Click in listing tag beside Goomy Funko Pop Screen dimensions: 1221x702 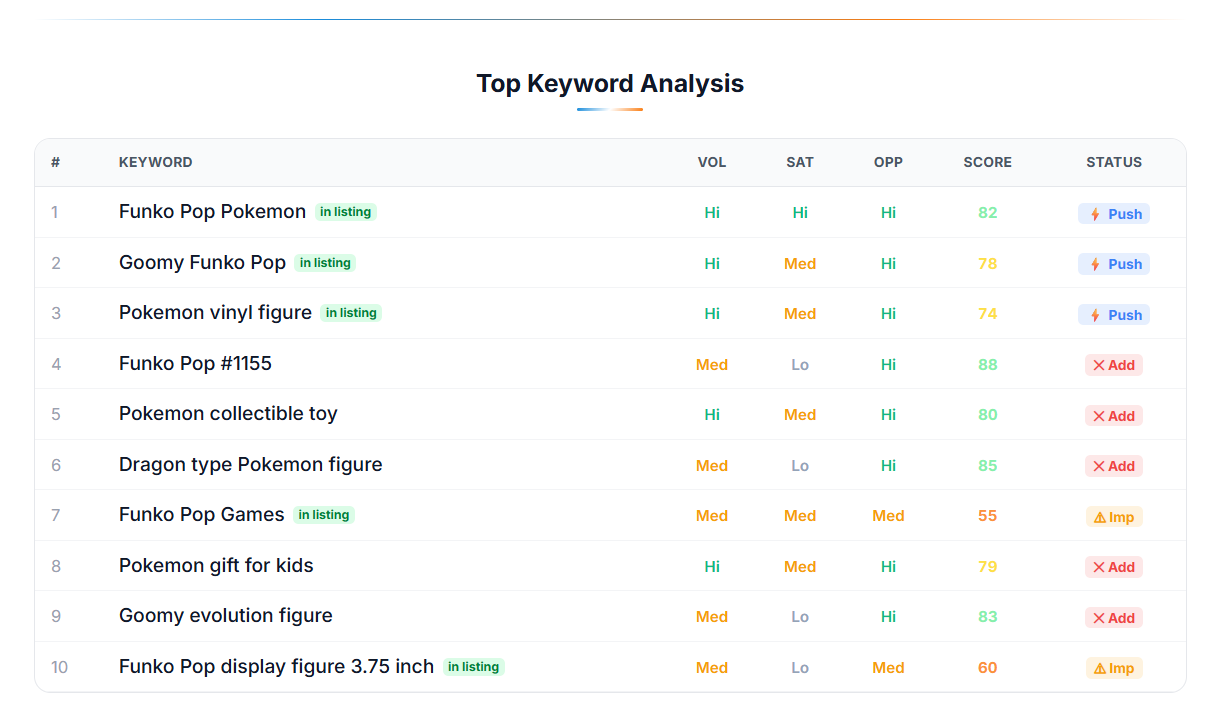pyautogui.click(x=325, y=263)
